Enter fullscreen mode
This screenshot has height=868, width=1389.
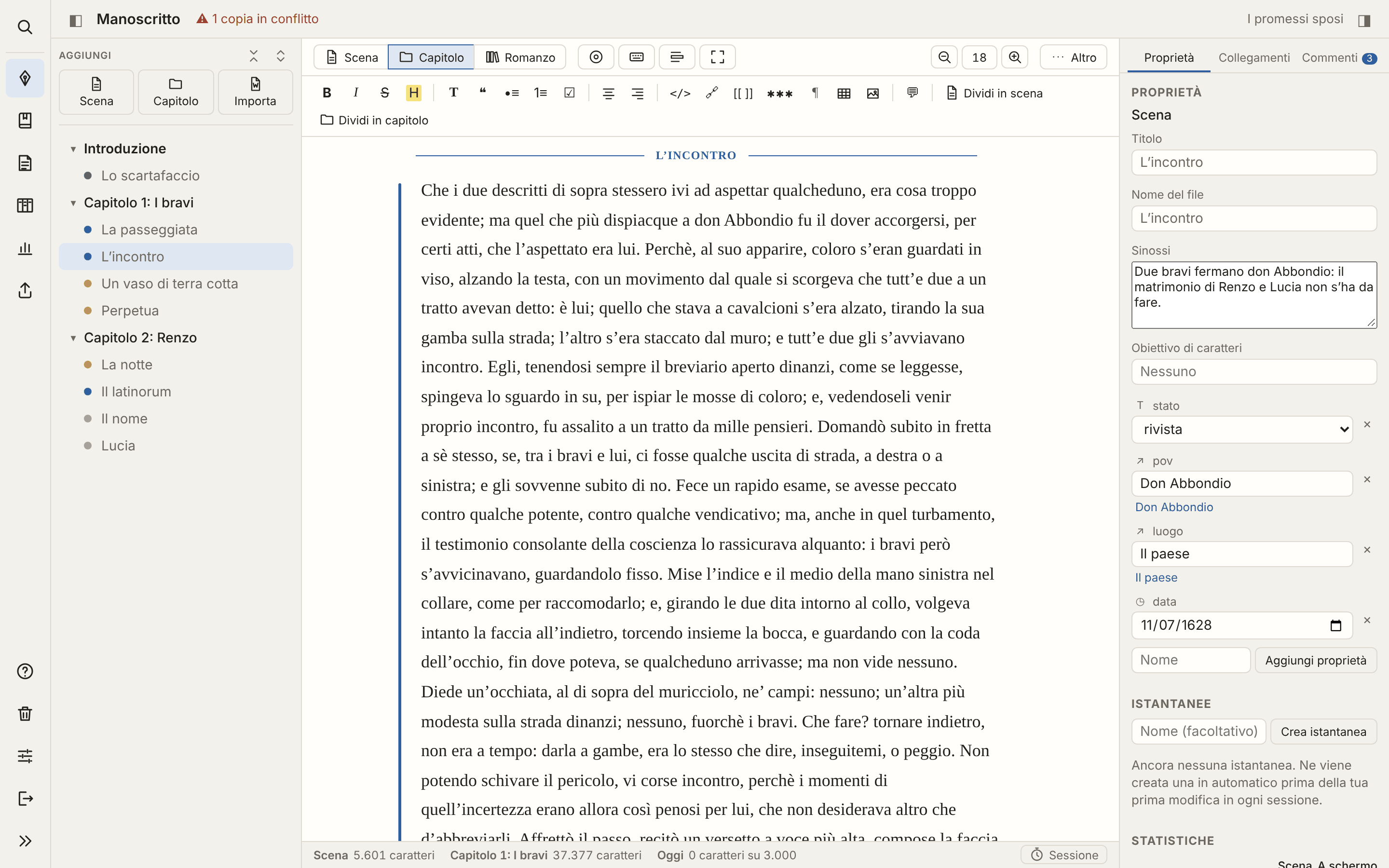(718, 57)
